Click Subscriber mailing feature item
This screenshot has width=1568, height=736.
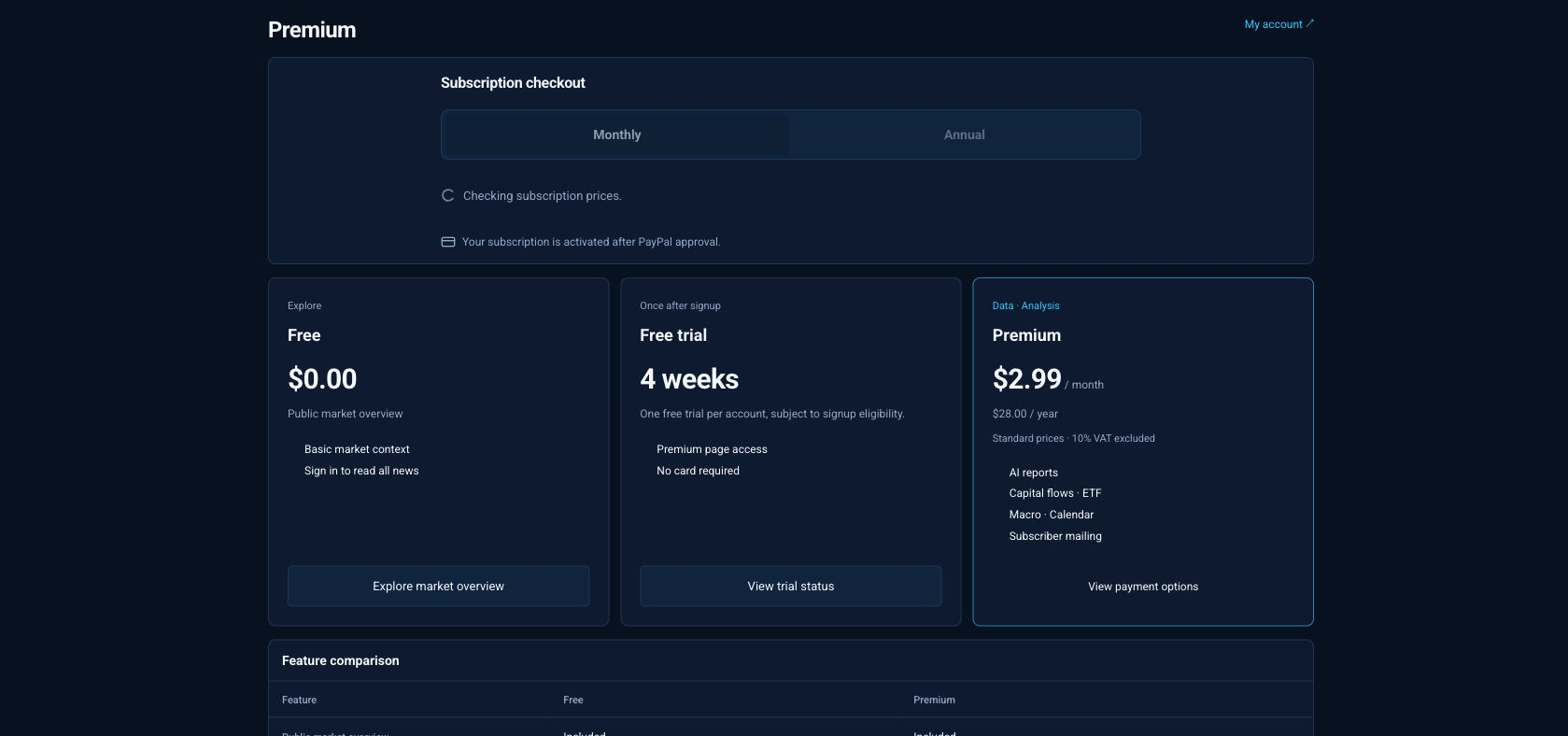pyautogui.click(x=1055, y=536)
